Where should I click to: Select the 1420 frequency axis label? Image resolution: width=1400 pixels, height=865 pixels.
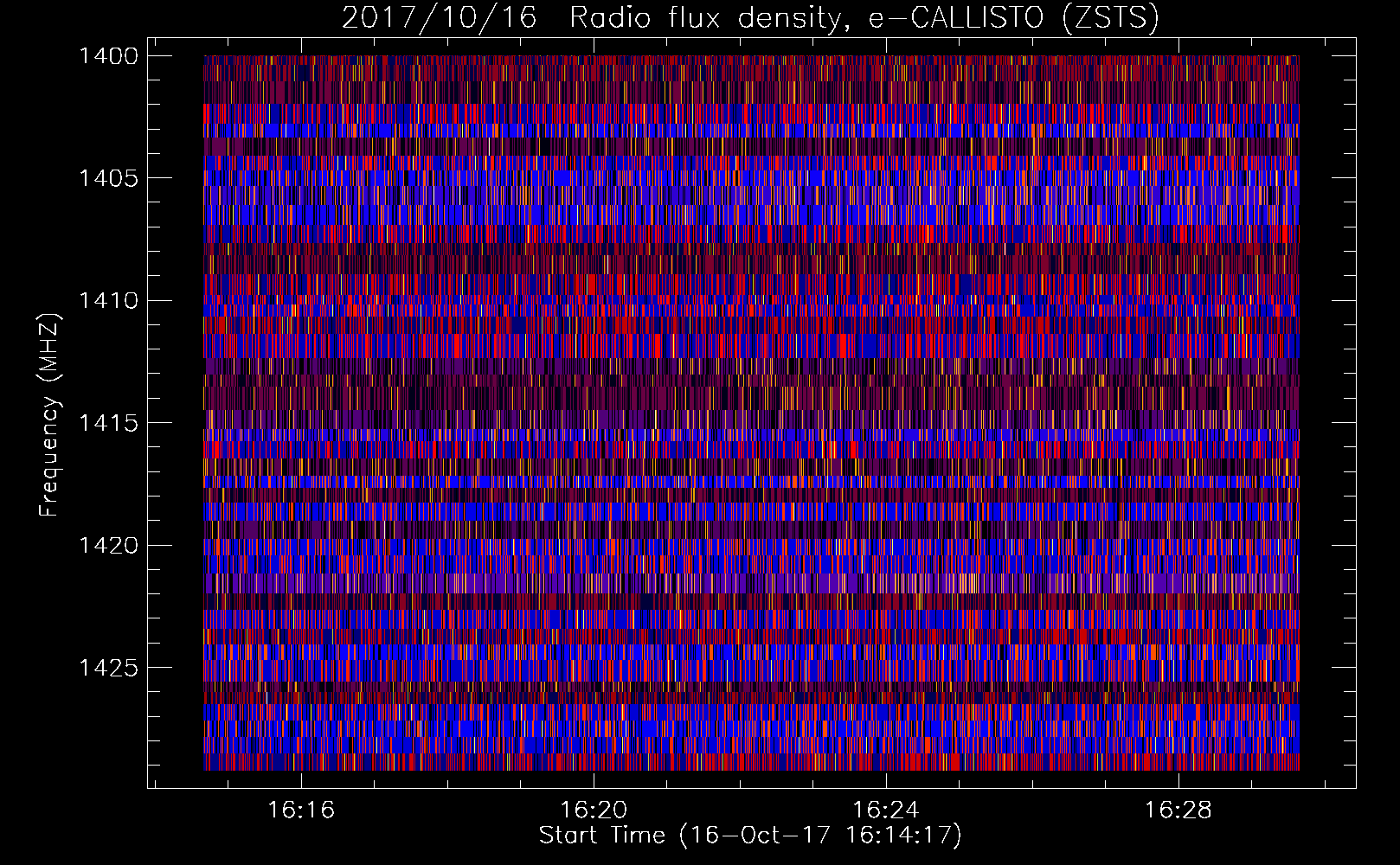(x=108, y=546)
